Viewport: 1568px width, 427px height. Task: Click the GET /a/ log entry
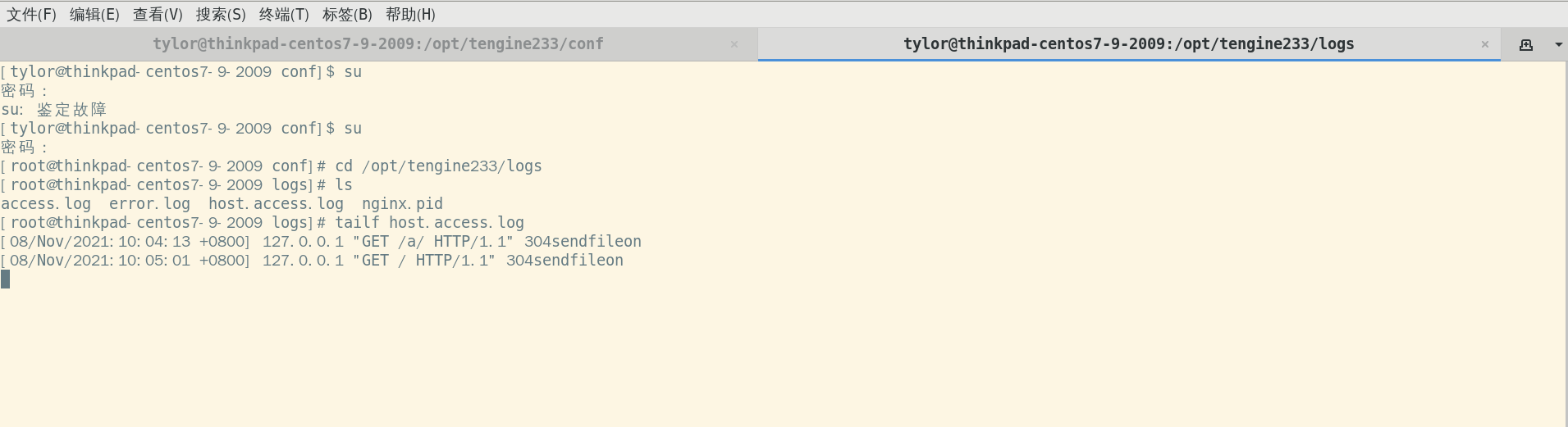pos(321,242)
